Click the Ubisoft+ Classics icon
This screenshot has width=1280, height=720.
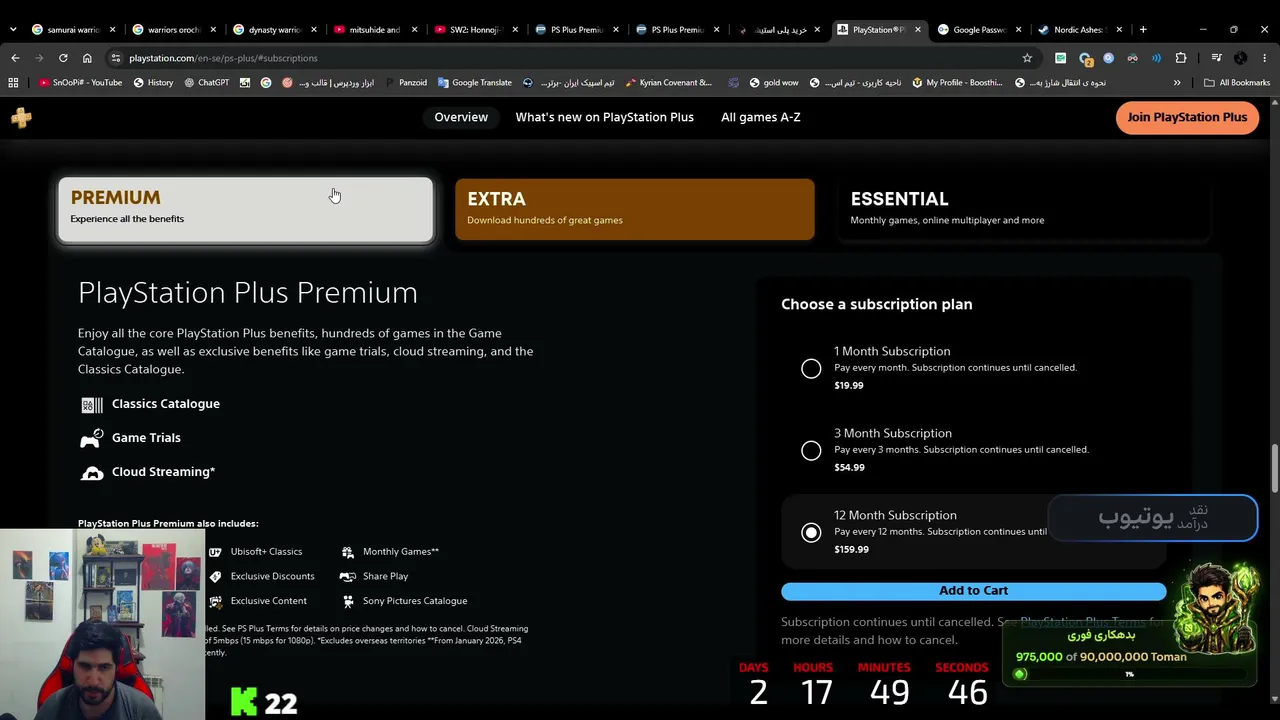coord(215,552)
